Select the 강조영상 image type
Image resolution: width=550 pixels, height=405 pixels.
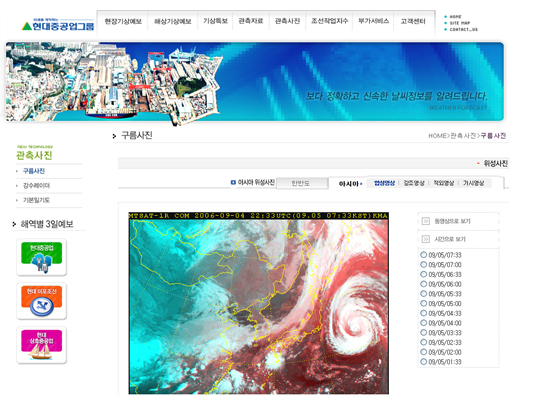click(x=414, y=183)
